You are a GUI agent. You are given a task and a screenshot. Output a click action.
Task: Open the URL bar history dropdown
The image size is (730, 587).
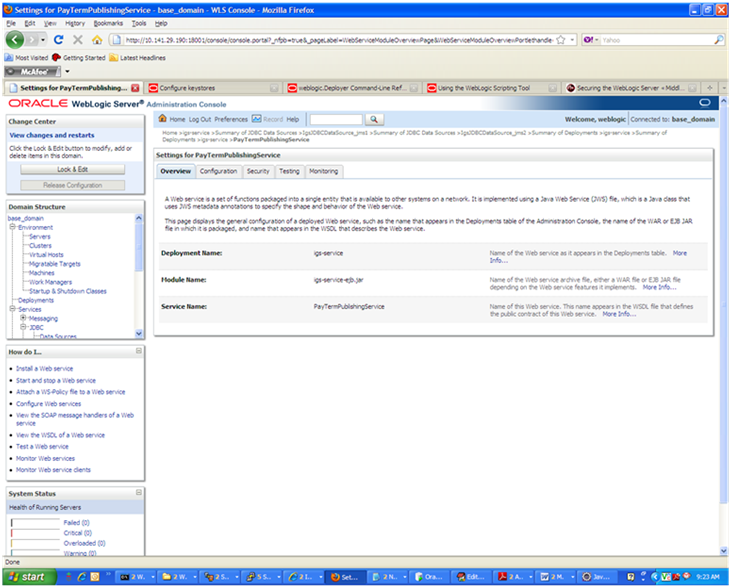[x=572, y=40]
